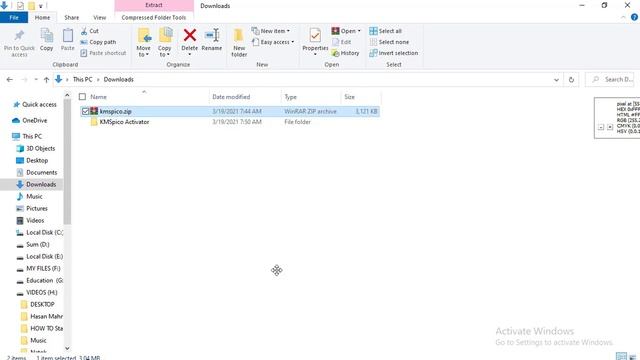Open Pictures in navigation pane
Image resolution: width=640 pixels, height=360 pixels.
[37, 208]
